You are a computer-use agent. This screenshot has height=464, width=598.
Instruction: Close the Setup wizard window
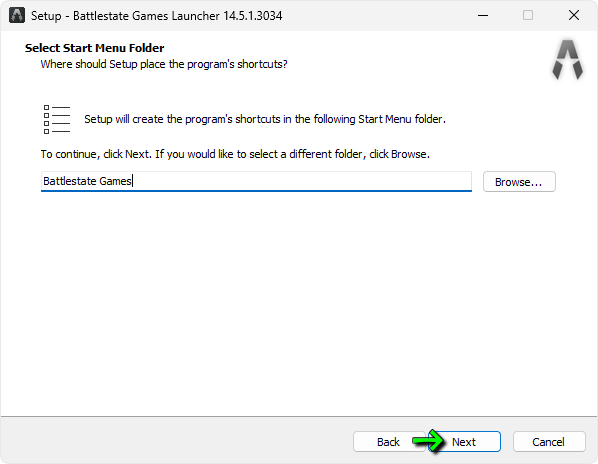click(574, 15)
